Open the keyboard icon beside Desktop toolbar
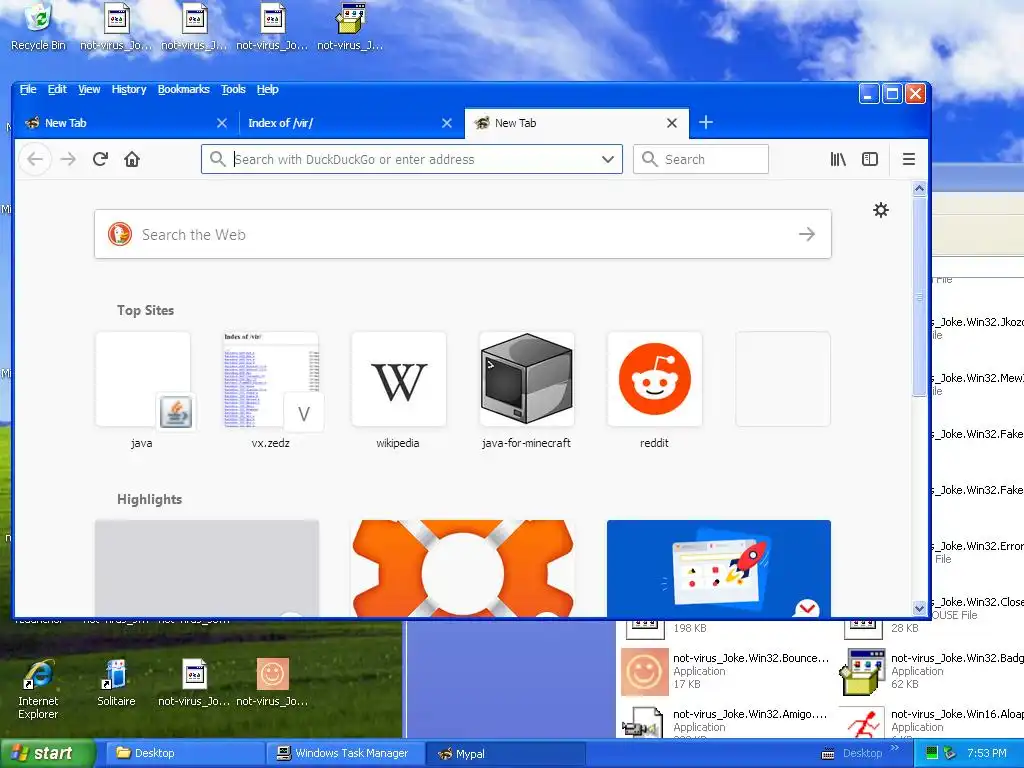 [827, 754]
